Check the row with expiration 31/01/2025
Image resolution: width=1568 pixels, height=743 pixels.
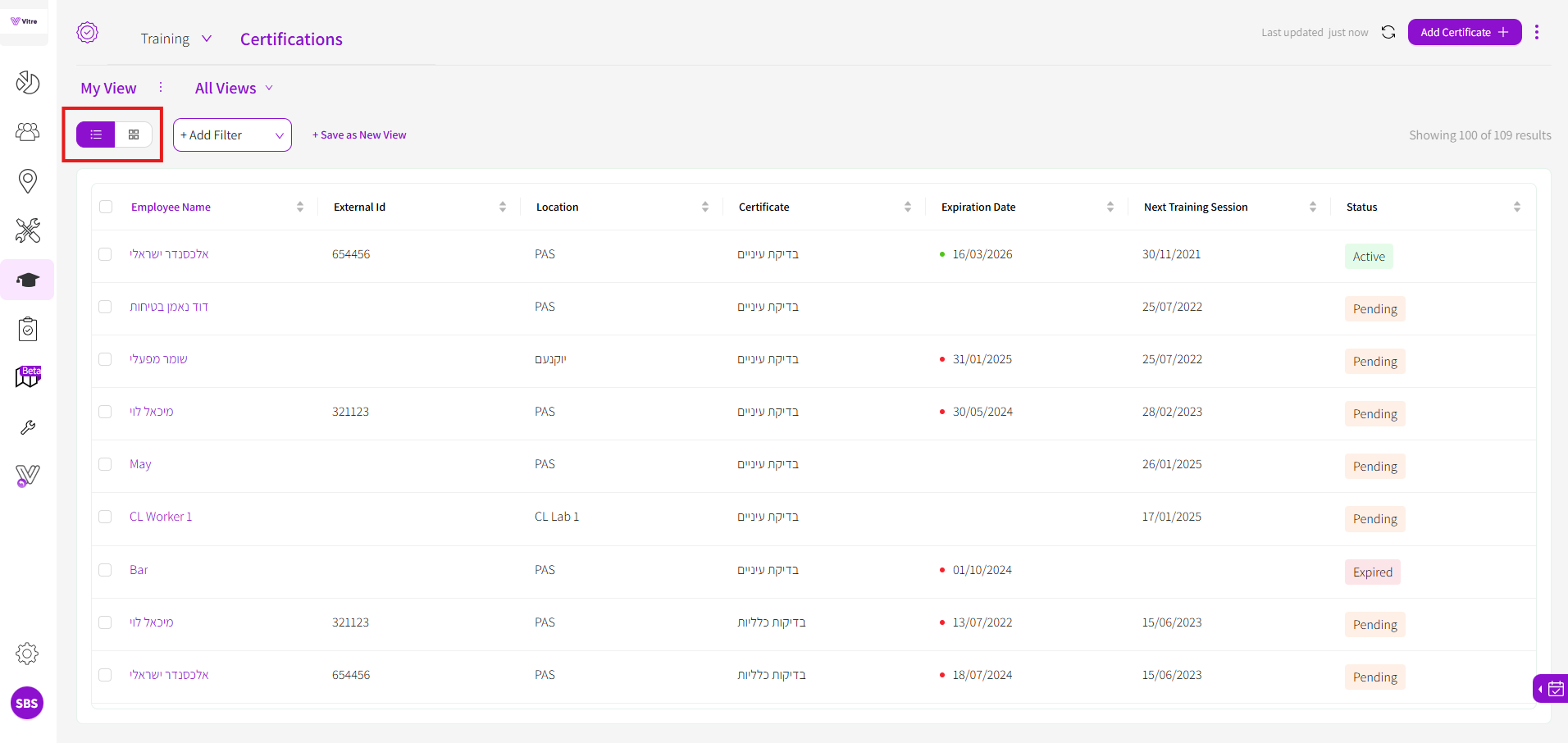coord(105,359)
